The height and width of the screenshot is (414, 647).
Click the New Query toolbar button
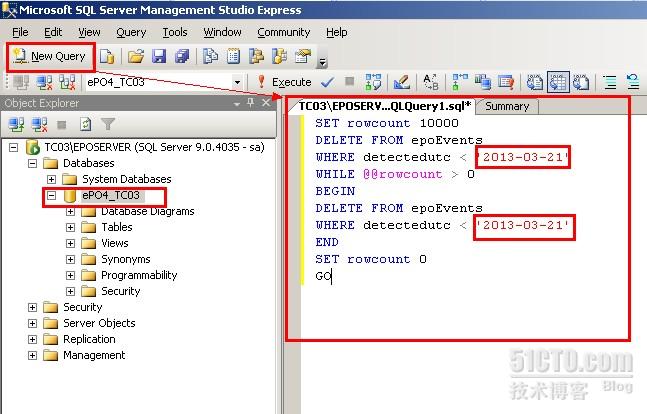click(x=50, y=56)
